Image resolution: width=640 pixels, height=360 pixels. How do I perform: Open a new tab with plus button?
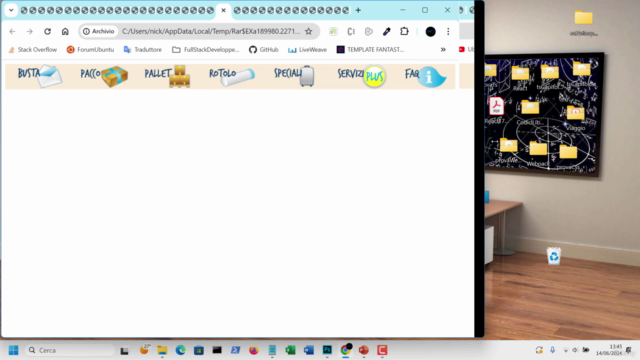[358, 10]
